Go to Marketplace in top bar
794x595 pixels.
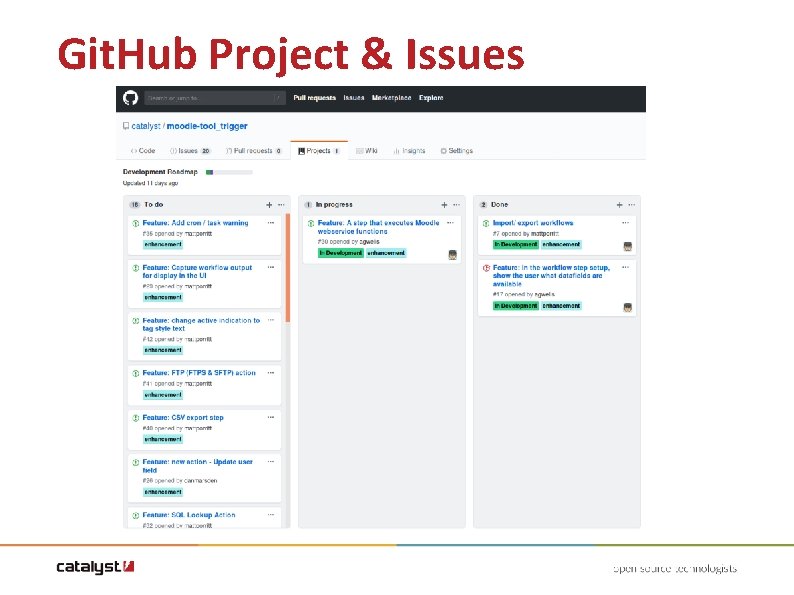tap(391, 98)
